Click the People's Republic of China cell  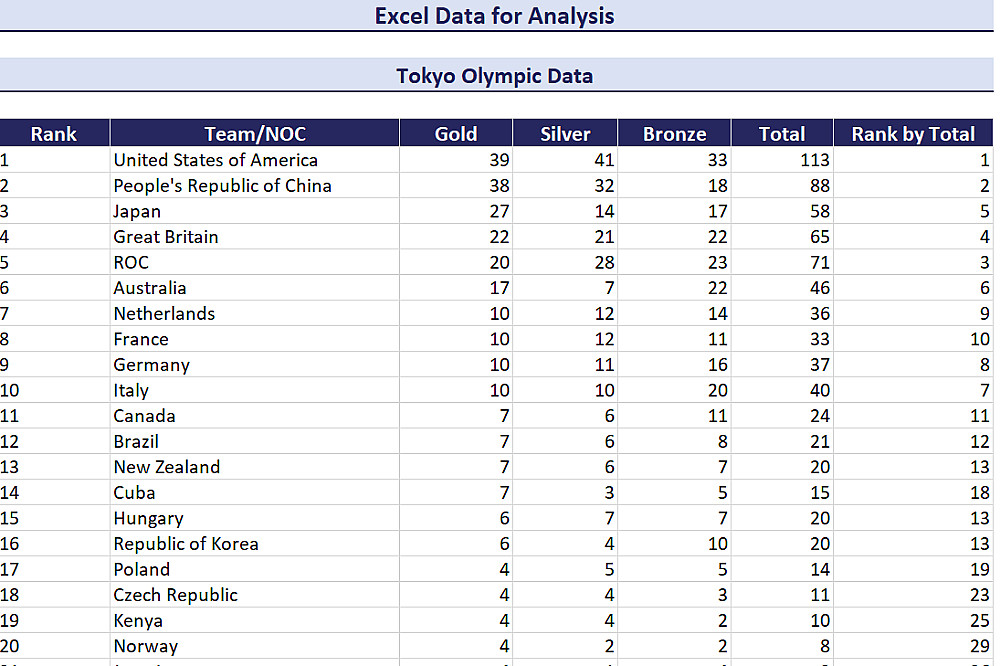pyautogui.click(x=222, y=186)
